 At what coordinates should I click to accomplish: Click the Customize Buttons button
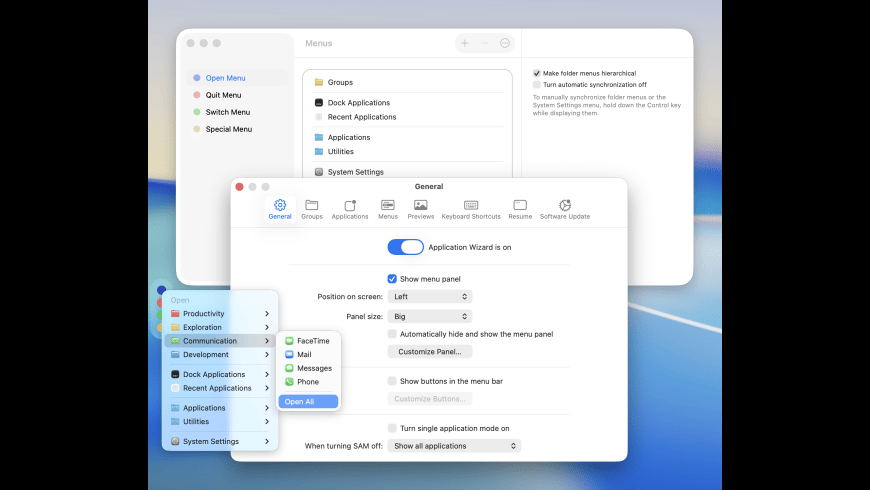(x=429, y=398)
